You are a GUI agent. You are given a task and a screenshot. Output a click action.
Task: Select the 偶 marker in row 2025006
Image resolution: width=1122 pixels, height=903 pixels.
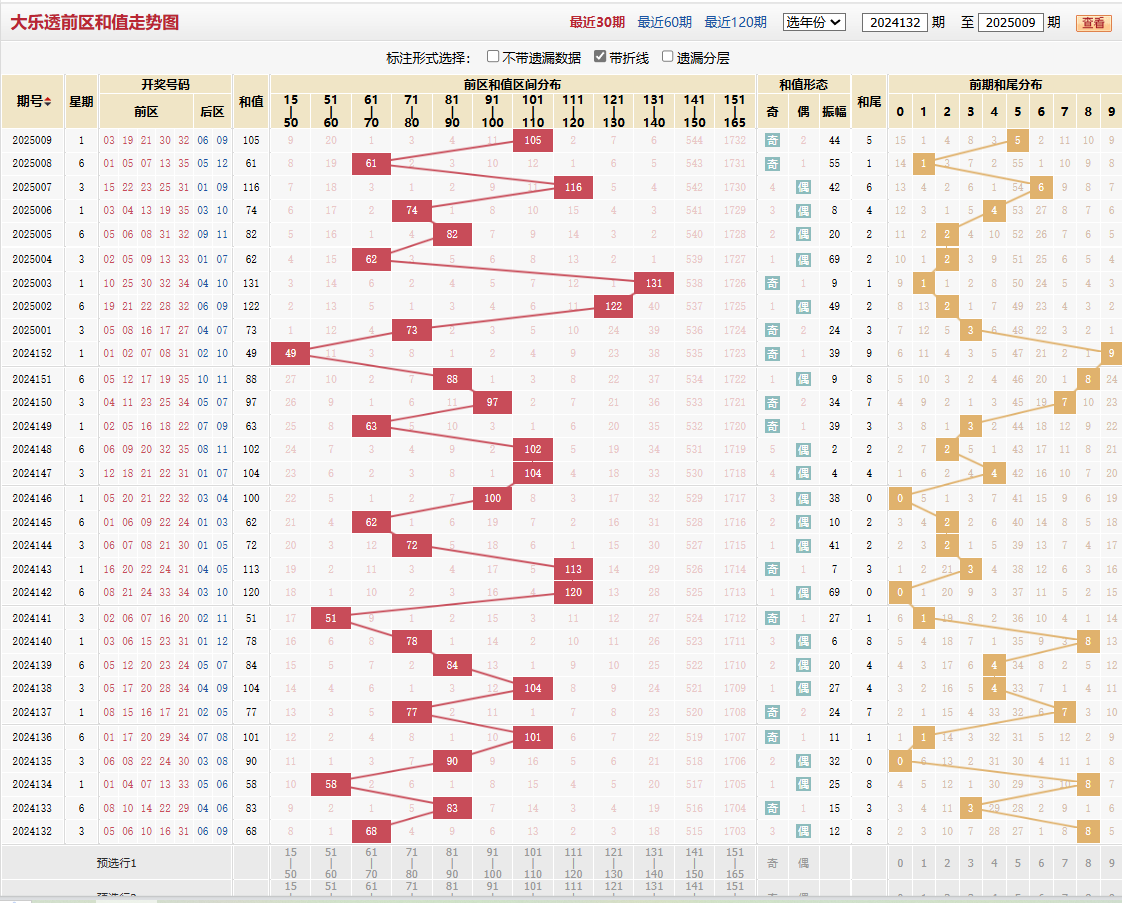pos(803,211)
